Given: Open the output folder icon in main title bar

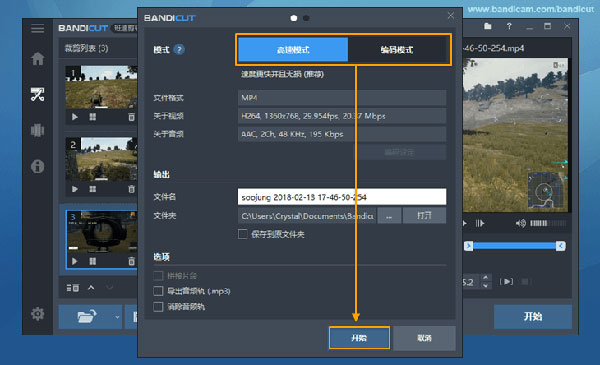Looking at the screenshot, I should coord(488,26).
